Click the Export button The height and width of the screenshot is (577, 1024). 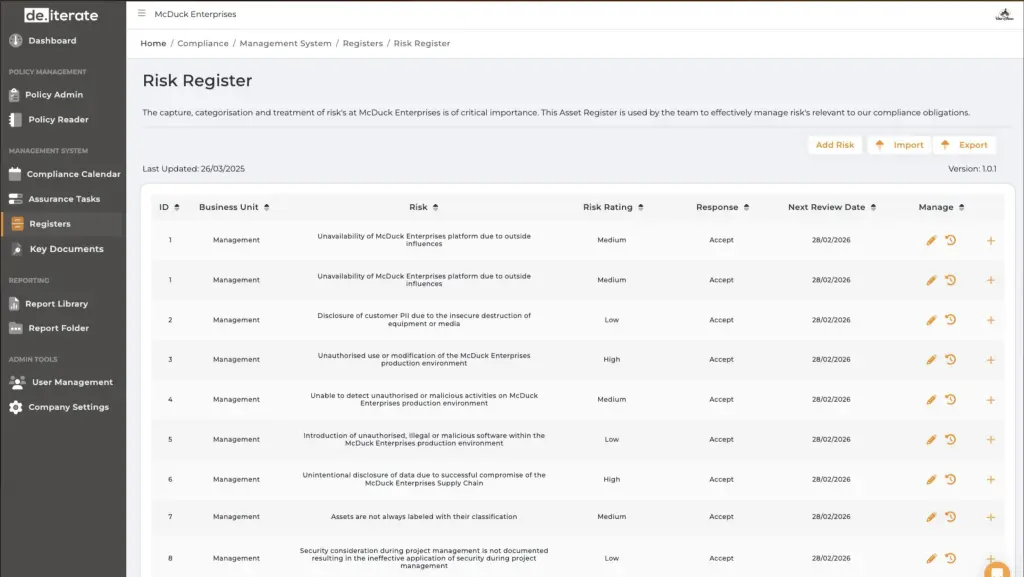click(x=965, y=145)
